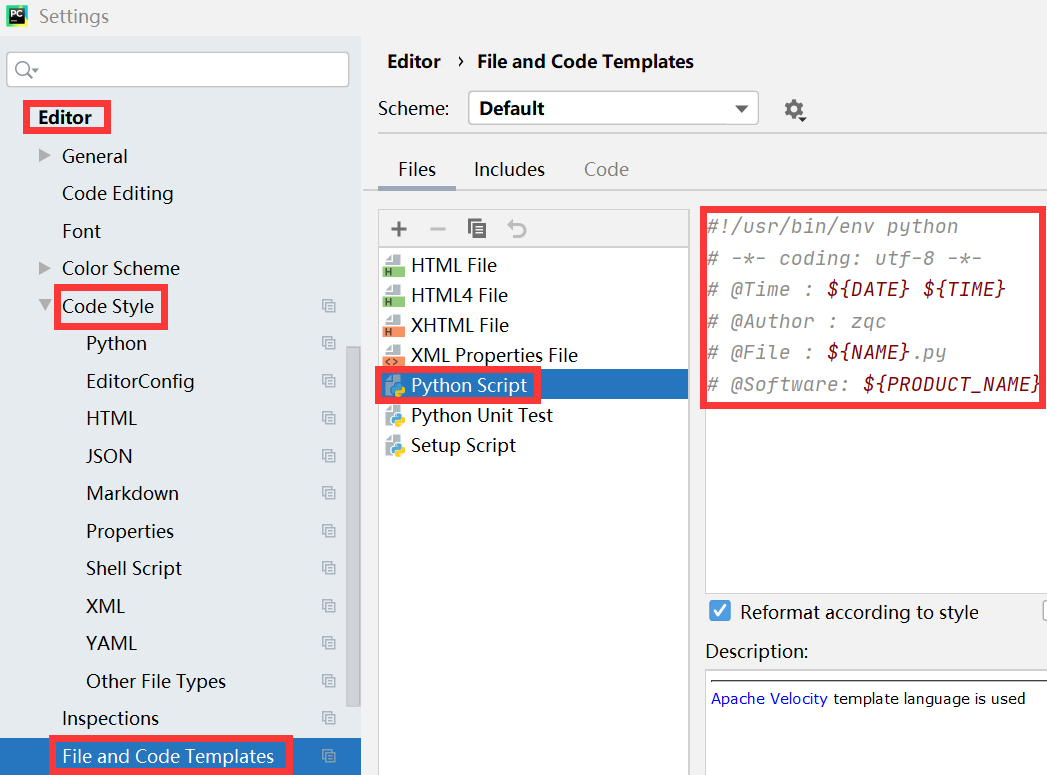The height and width of the screenshot is (775, 1047).
Task: Select Shell Script under Code Style
Action: pyautogui.click(x=134, y=569)
